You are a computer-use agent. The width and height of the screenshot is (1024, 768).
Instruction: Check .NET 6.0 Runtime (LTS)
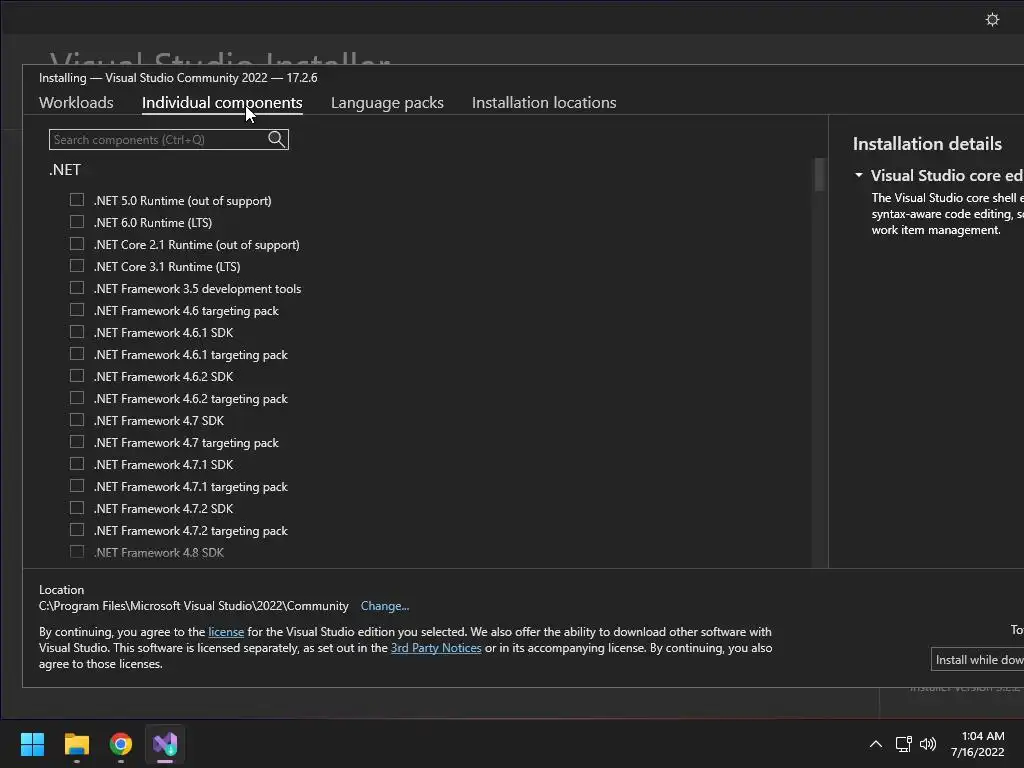coord(77,222)
